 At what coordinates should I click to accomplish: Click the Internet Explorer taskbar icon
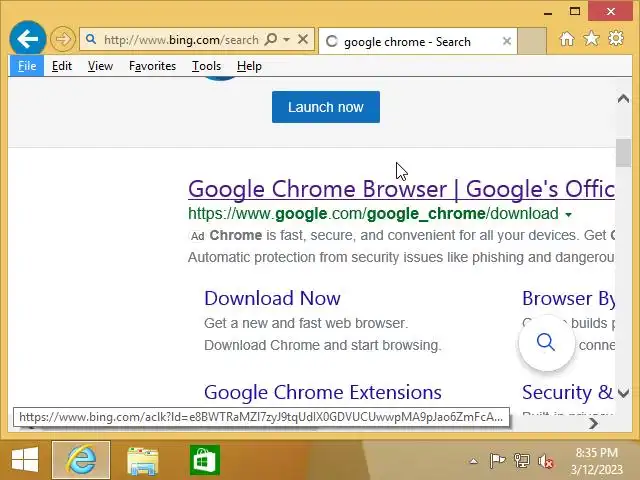tap(81, 460)
